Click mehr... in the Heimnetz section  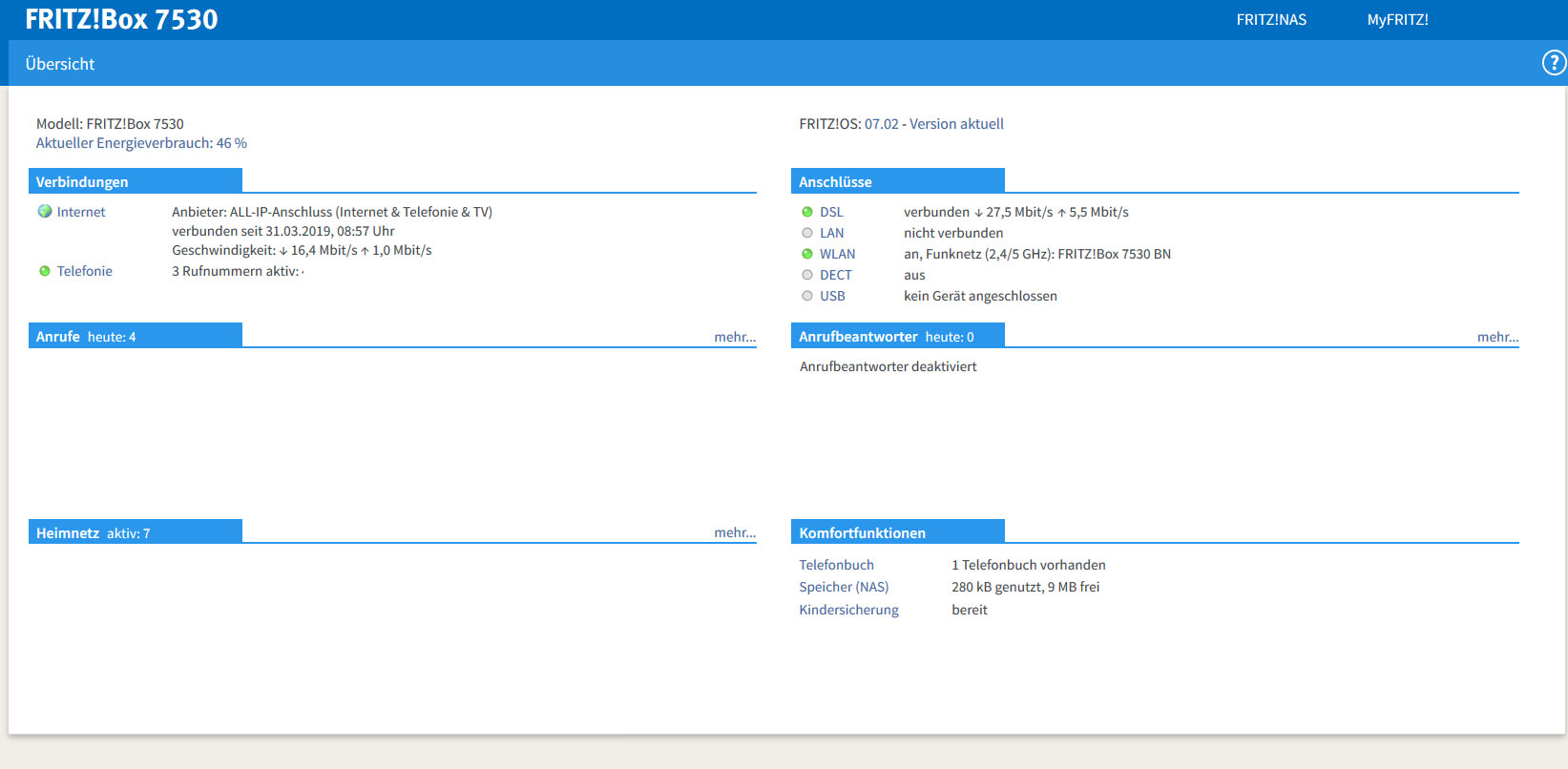coord(735,532)
